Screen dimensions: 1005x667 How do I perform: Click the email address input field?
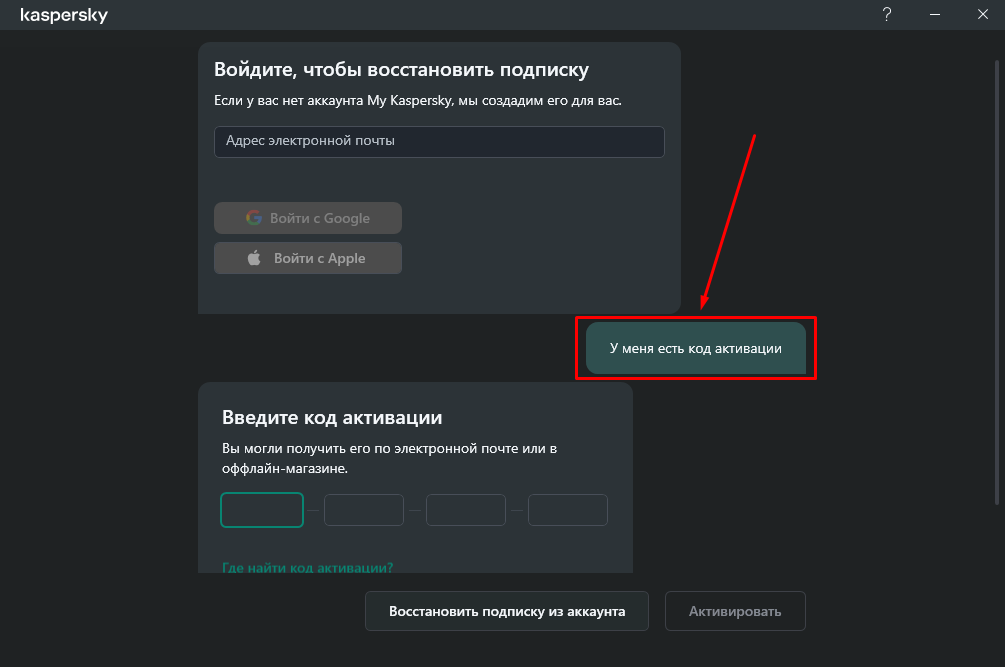coord(439,142)
